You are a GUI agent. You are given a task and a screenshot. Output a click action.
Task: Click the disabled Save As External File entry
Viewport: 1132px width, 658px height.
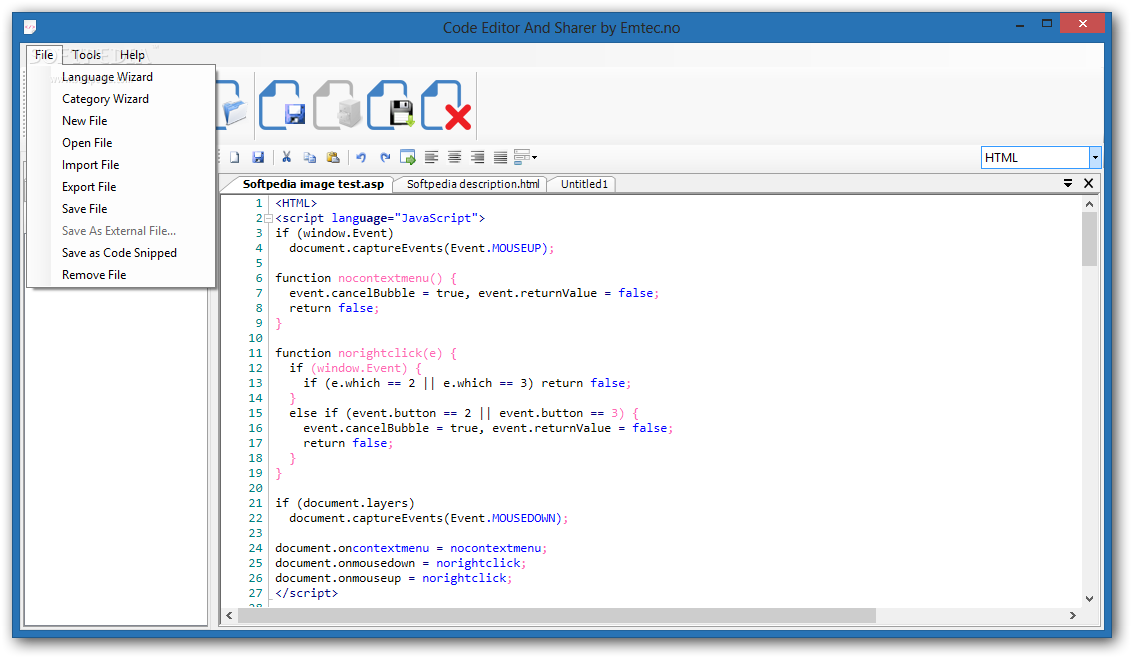coord(121,231)
